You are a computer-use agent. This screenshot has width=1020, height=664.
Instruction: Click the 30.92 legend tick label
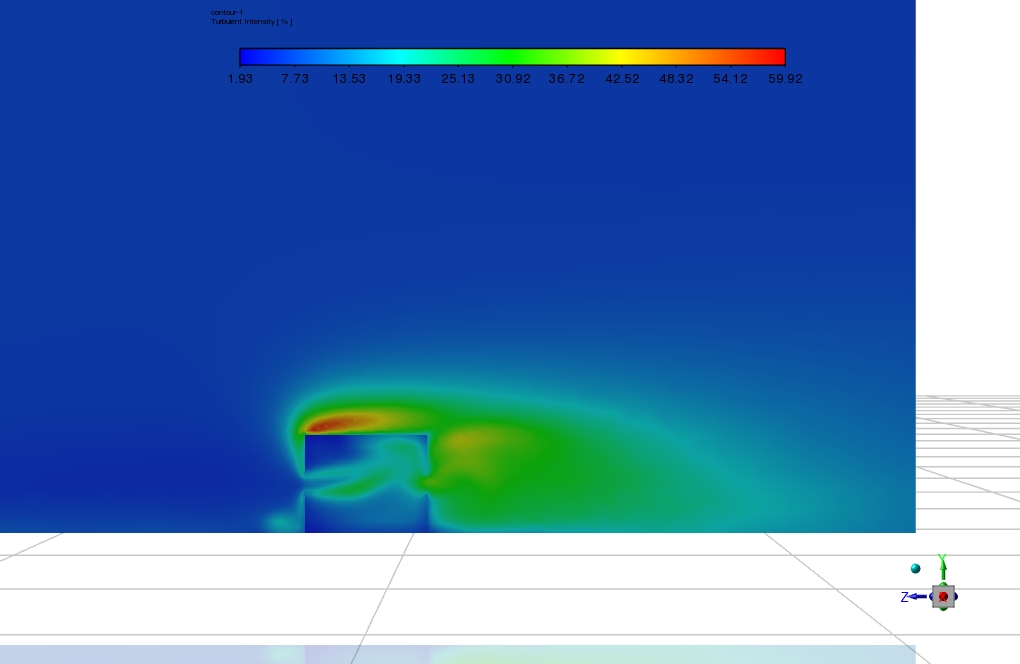click(x=513, y=79)
